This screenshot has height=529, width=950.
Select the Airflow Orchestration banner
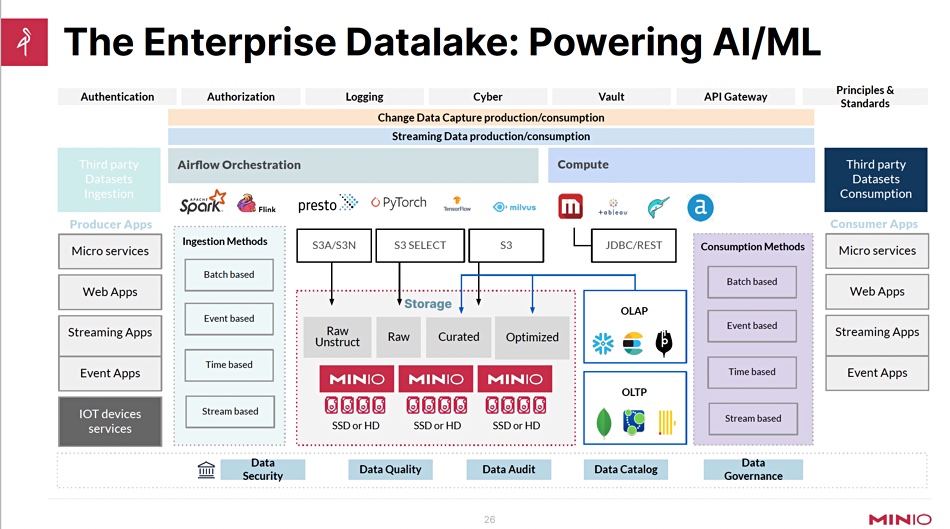pyautogui.click(x=353, y=165)
